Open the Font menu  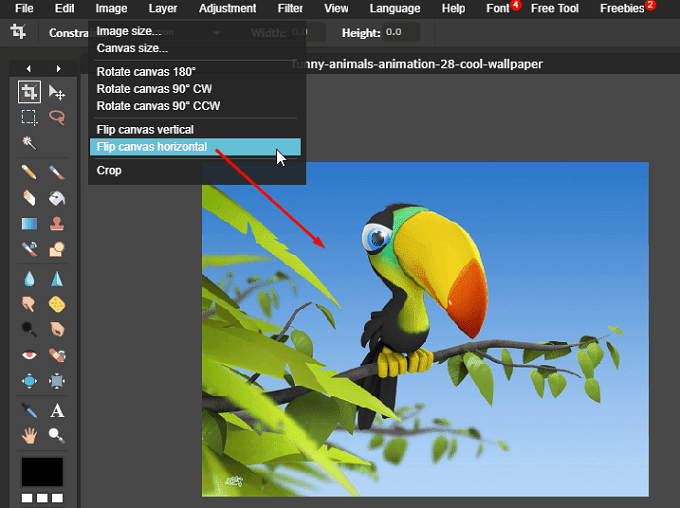(x=497, y=8)
